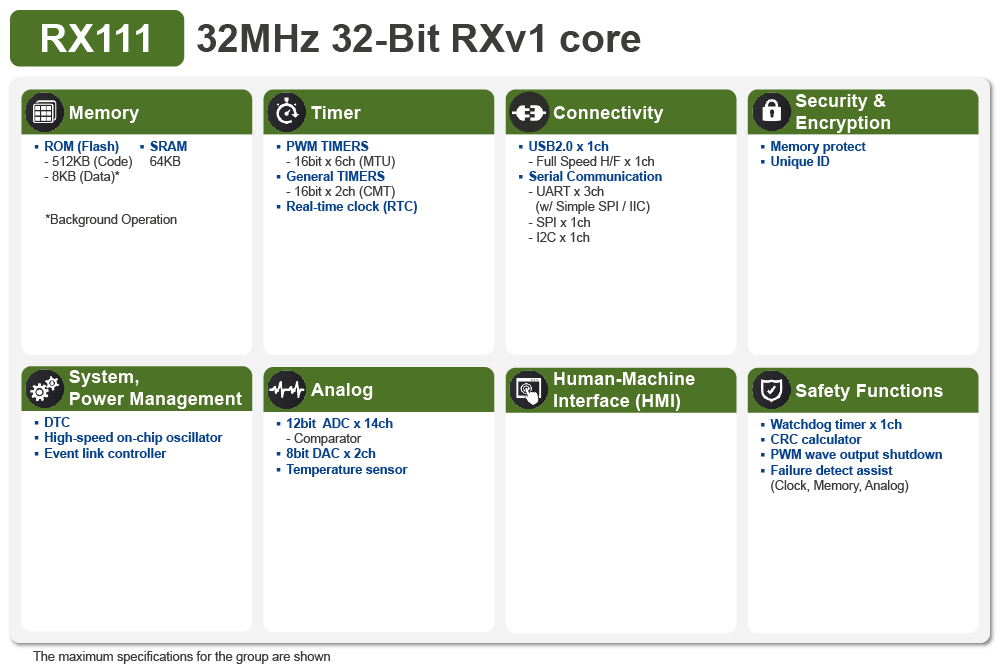
Task: Select the Memory protect item
Action: [x=817, y=146]
